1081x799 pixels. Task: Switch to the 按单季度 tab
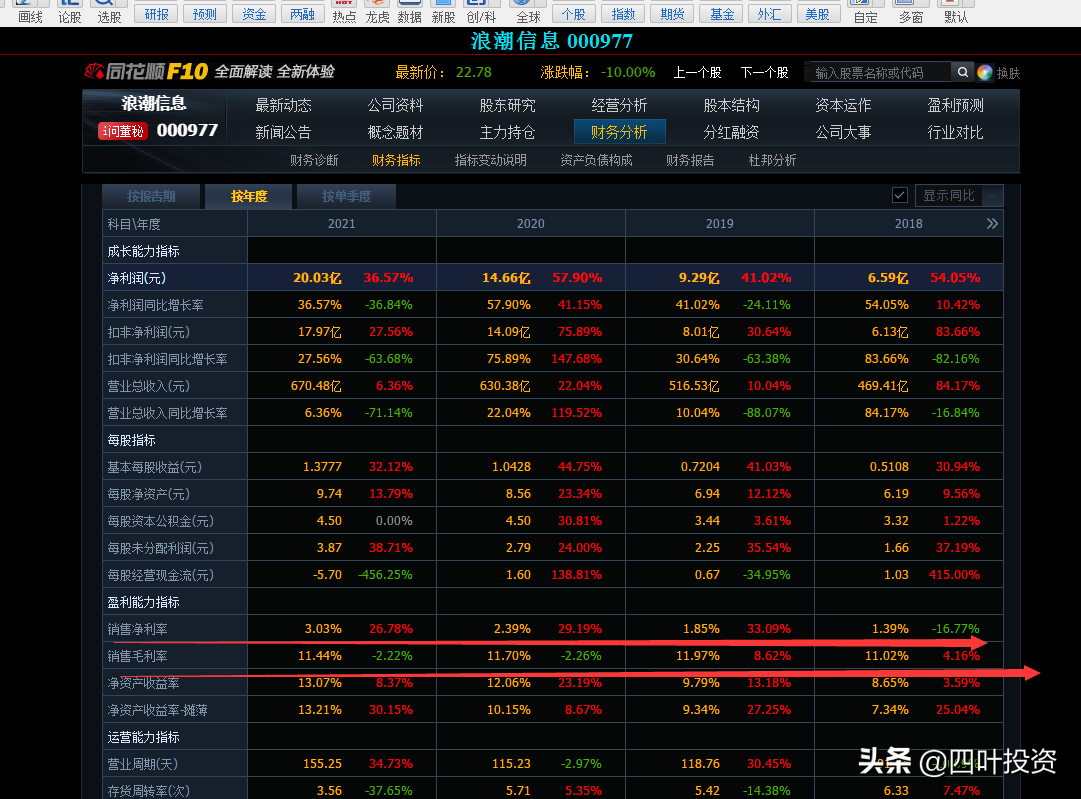[x=346, y=196]
